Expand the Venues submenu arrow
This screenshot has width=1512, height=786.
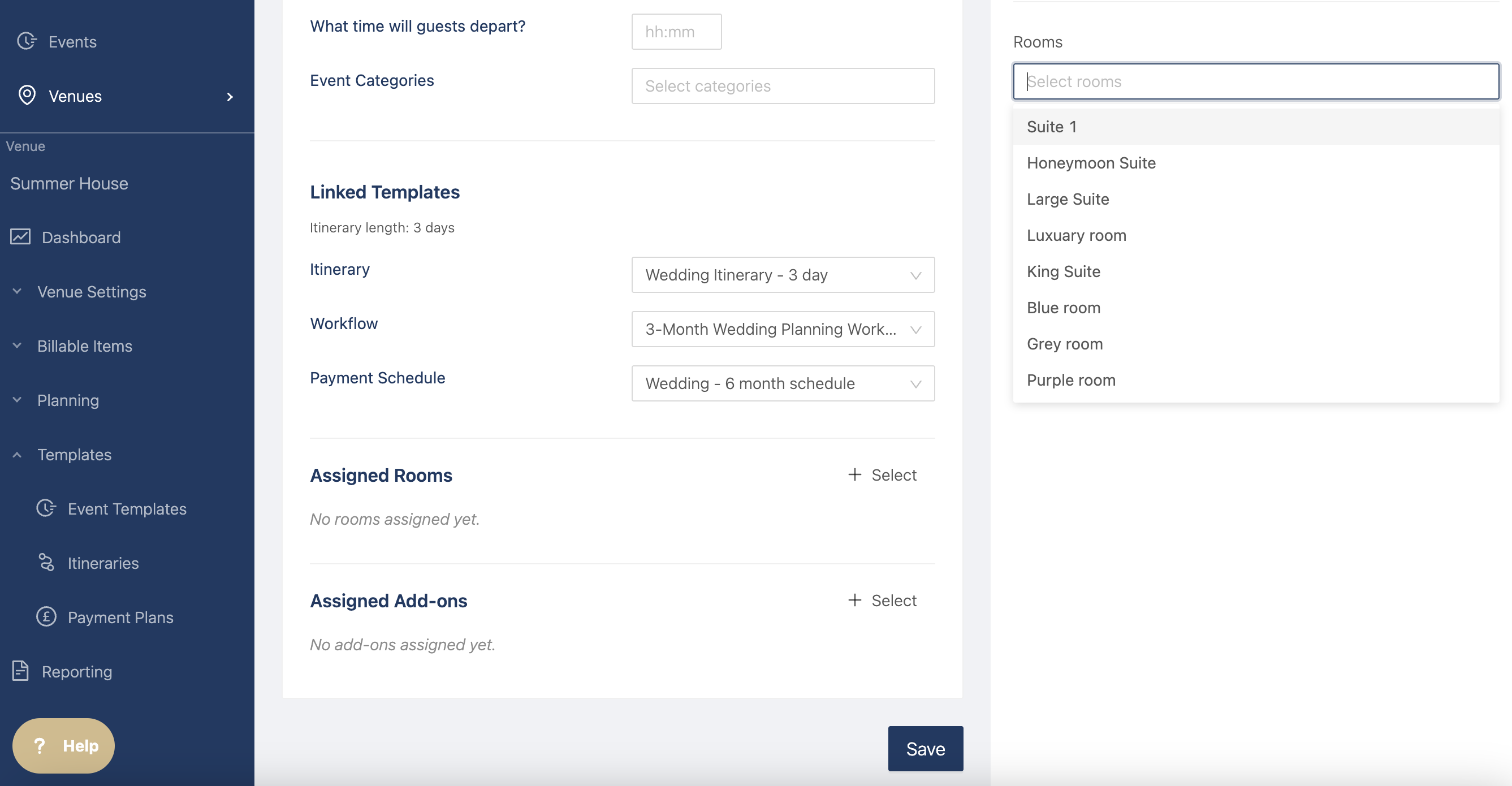point(230,96)
